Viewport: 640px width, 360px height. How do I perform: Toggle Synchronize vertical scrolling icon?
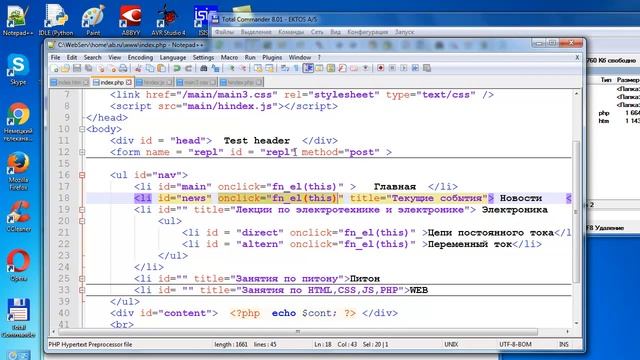click(258, 69)
